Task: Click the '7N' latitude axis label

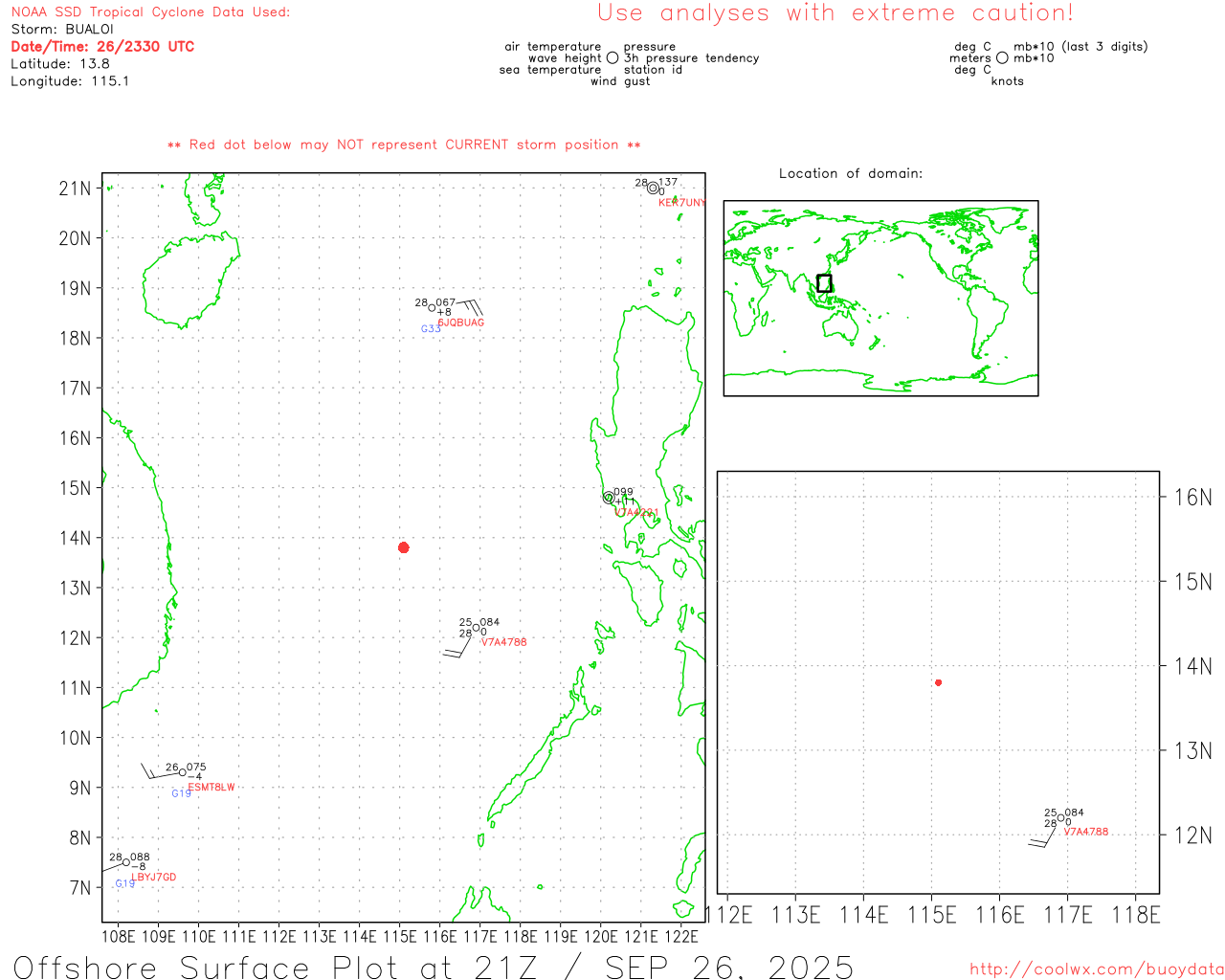Action: [x=81, y=888]
